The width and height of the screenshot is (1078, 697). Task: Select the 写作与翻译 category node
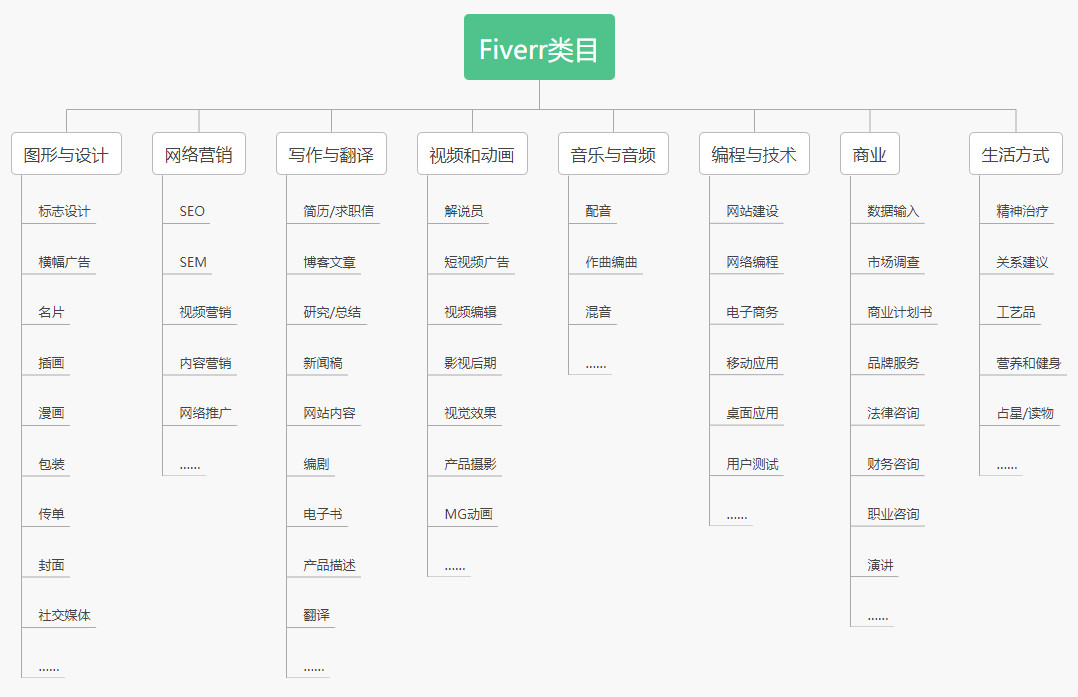point(331,154)
